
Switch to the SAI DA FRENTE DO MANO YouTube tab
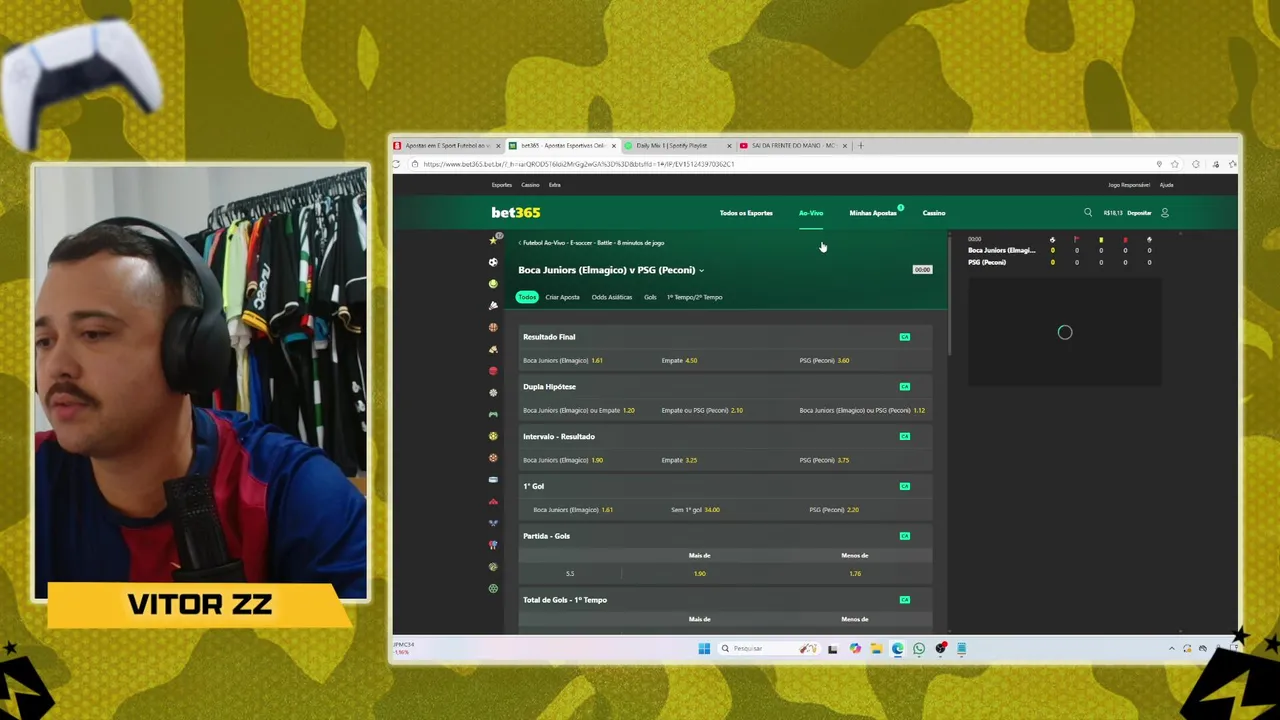point(793,146)
